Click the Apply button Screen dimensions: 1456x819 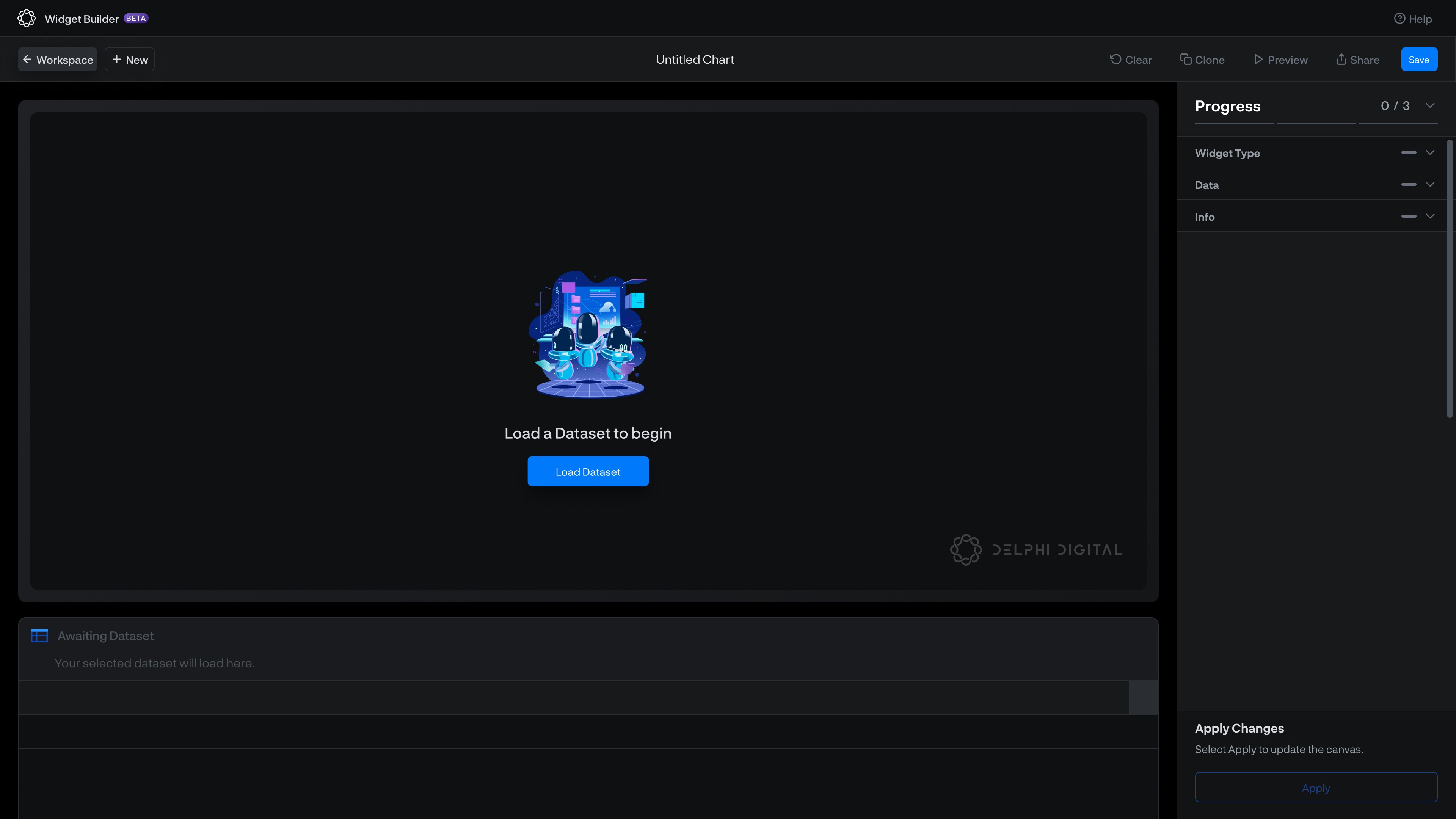click(x=1316, y=788)
